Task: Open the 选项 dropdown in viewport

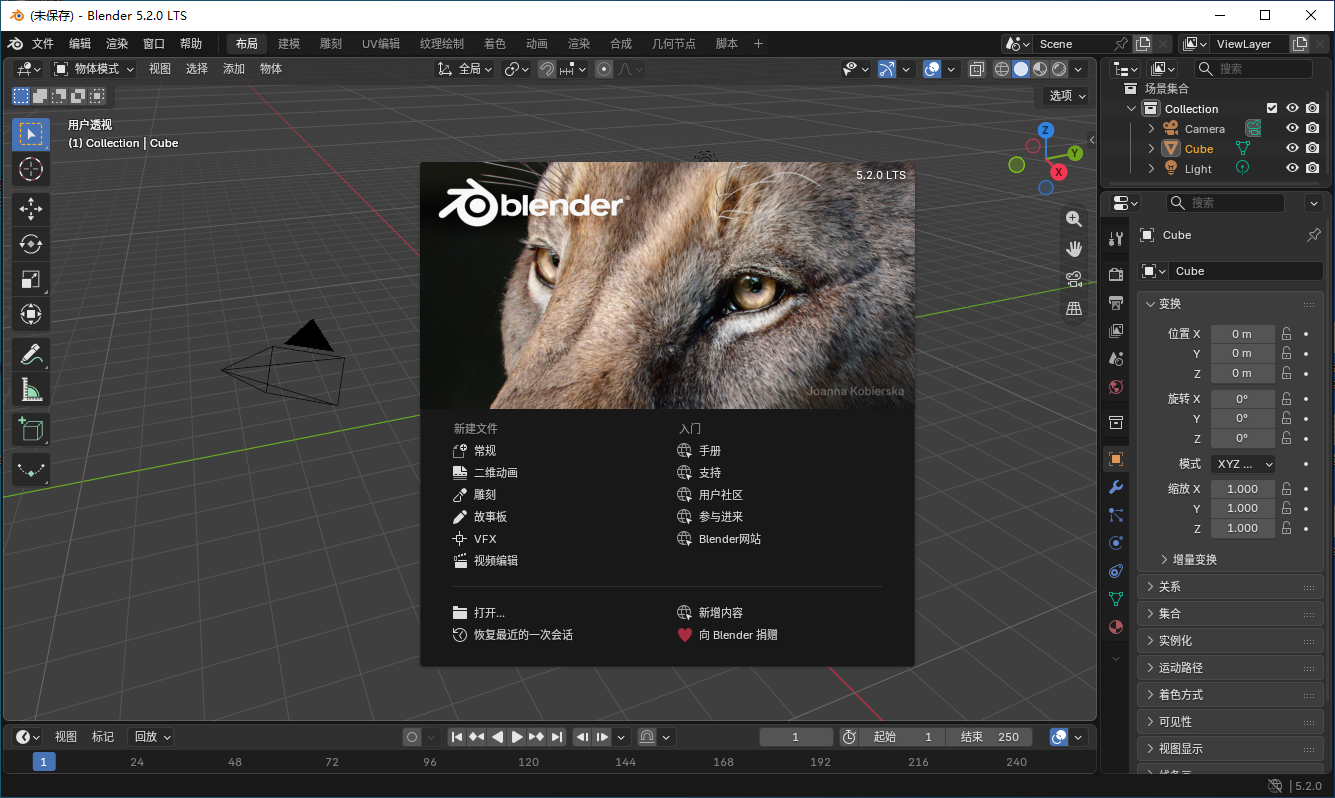Action: 1069,96
